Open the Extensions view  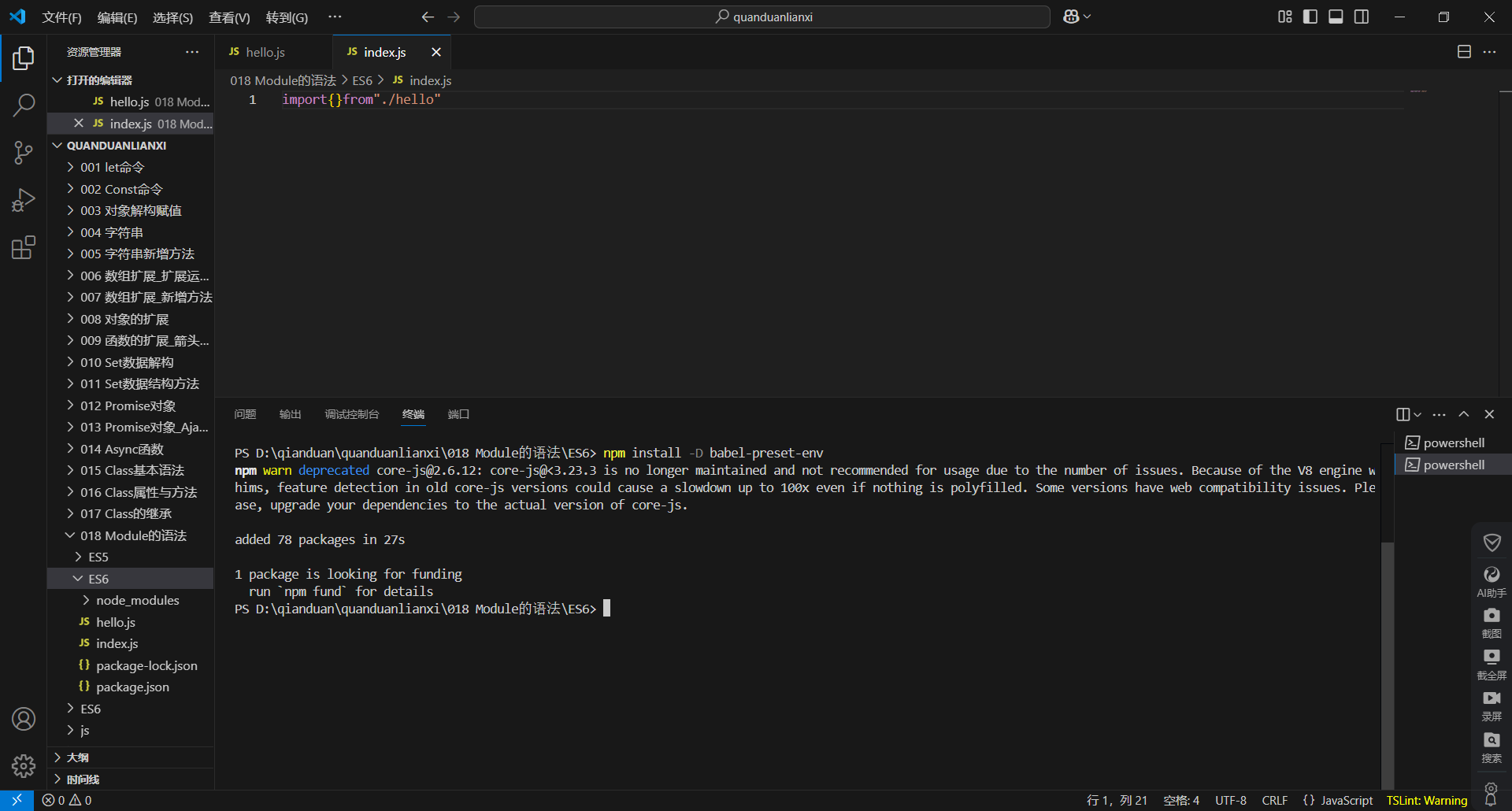24,248
